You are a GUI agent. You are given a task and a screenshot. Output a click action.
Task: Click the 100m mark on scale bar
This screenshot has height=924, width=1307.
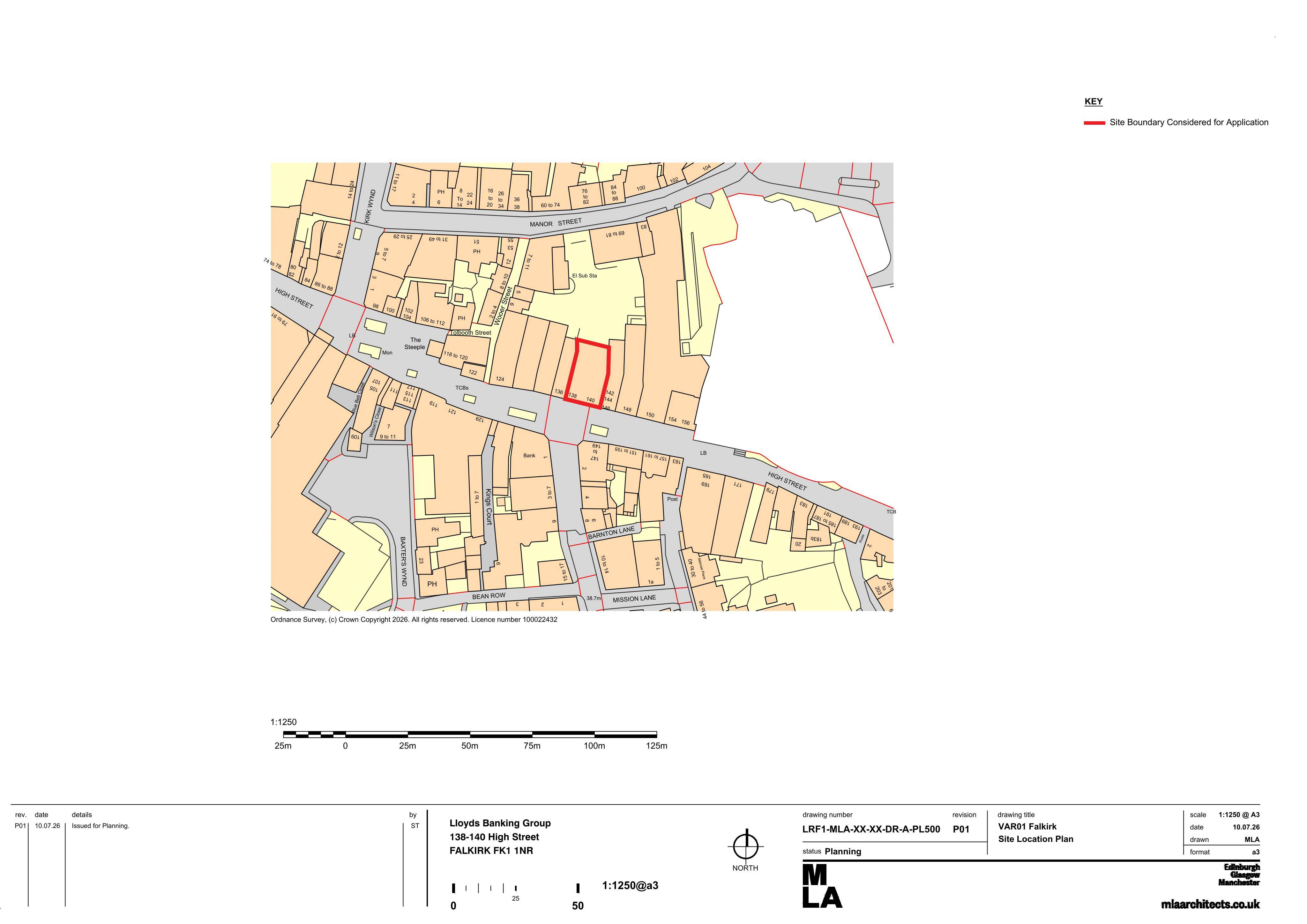pyautogui.click(x=594, y=746)
